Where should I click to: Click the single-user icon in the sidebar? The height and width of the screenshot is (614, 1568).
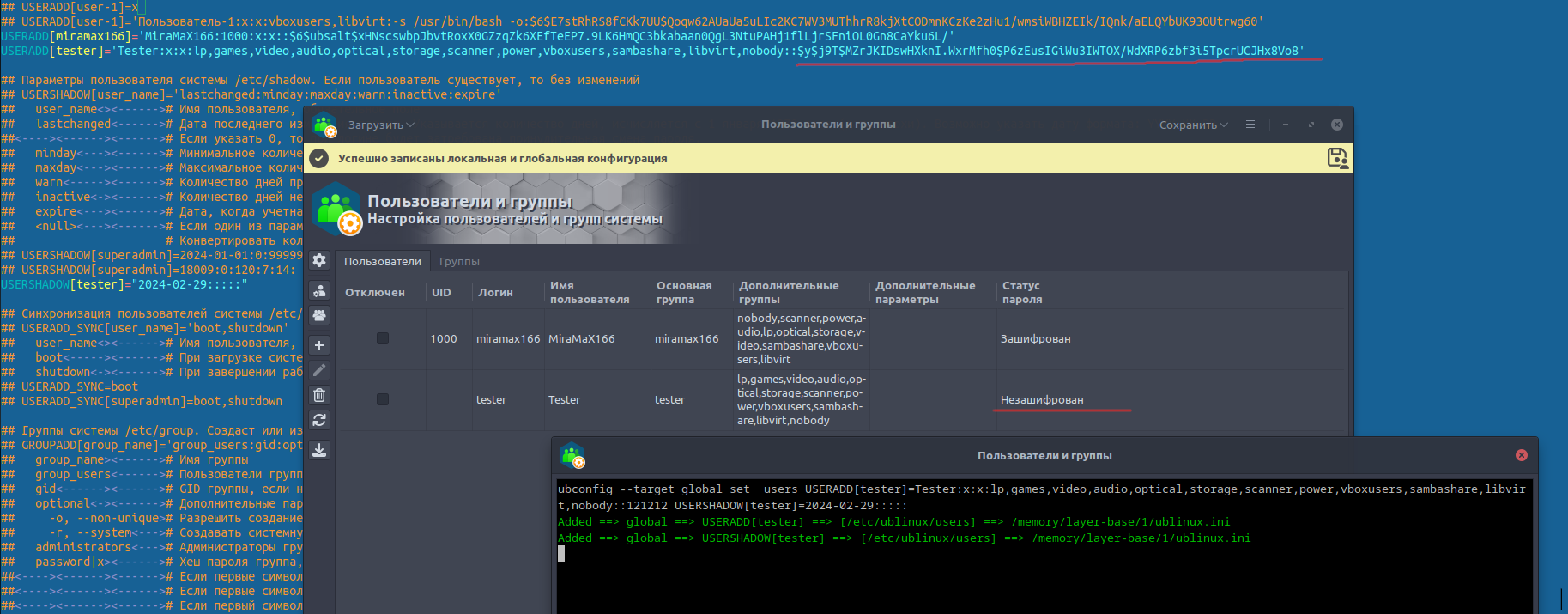(319, 291)
